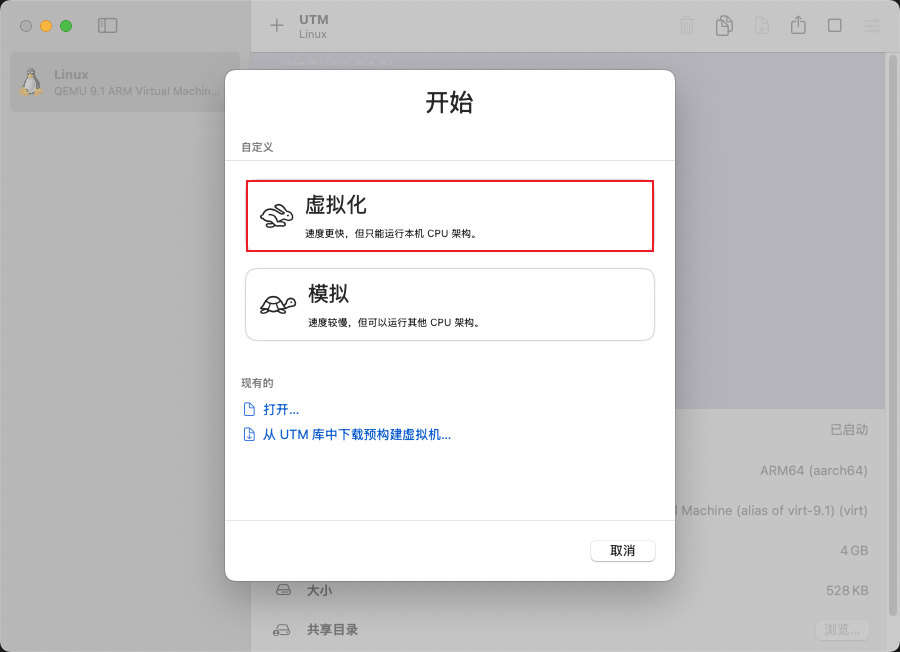The width and height of the screenshot is (900, 652).
Task: Delete the VM using the trash icon
Action: [x=687, y=25]
